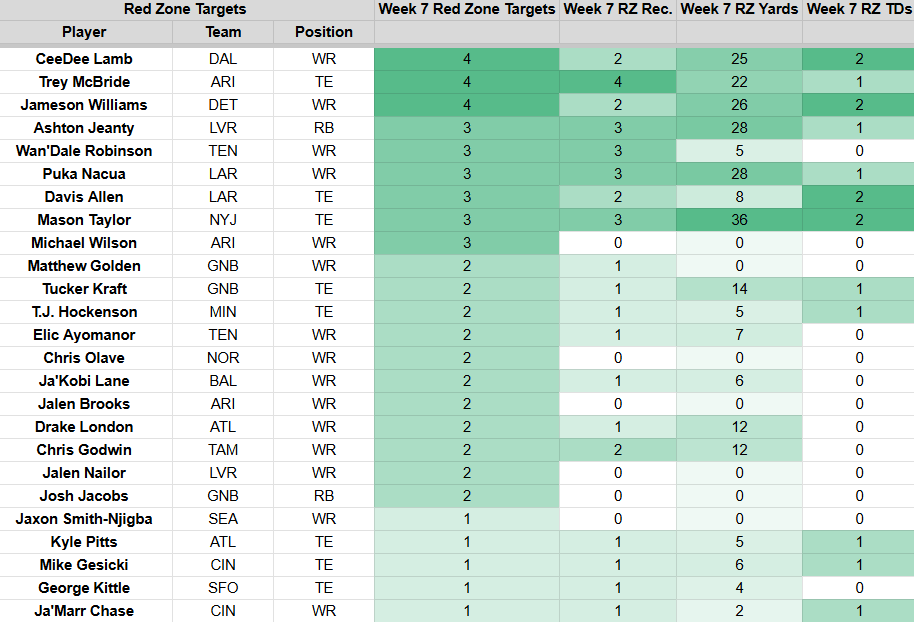Screen dimensions: 914x622
Task: Click Ja'Marr Chase's name cell
Action: tap(85, 611)
